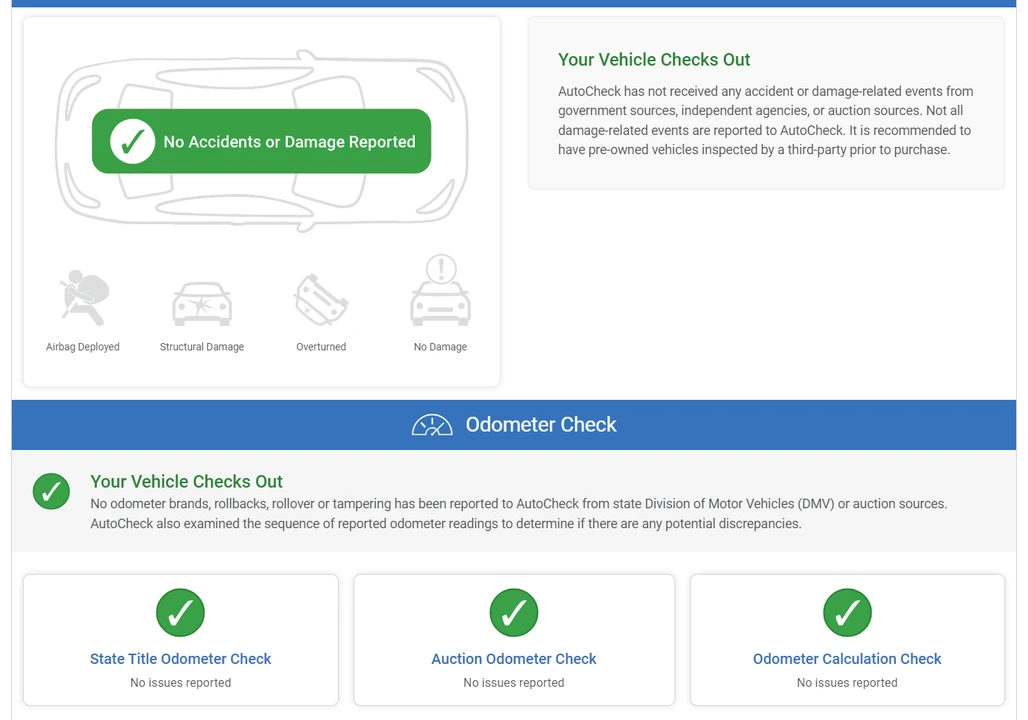Click the No Damage car icon
The width and height of the screenshot is (1028, 720).
pyautogui.click(x=441, y=290)
